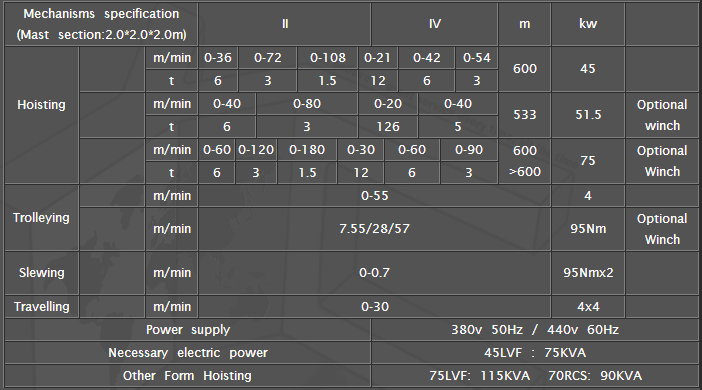The image size is (702, 390).
Task: Select the 533 height value
Action: tap(525, 115)
